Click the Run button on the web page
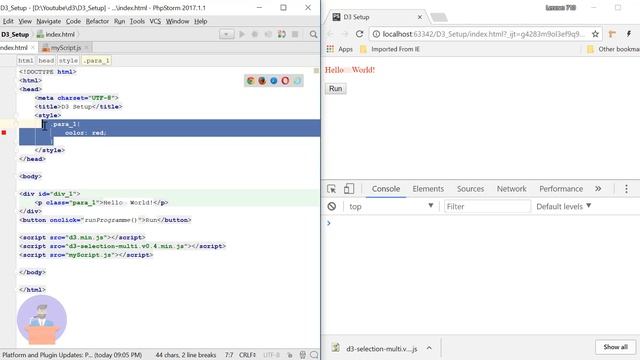This screenshot has height=360, width=640. 336,89
